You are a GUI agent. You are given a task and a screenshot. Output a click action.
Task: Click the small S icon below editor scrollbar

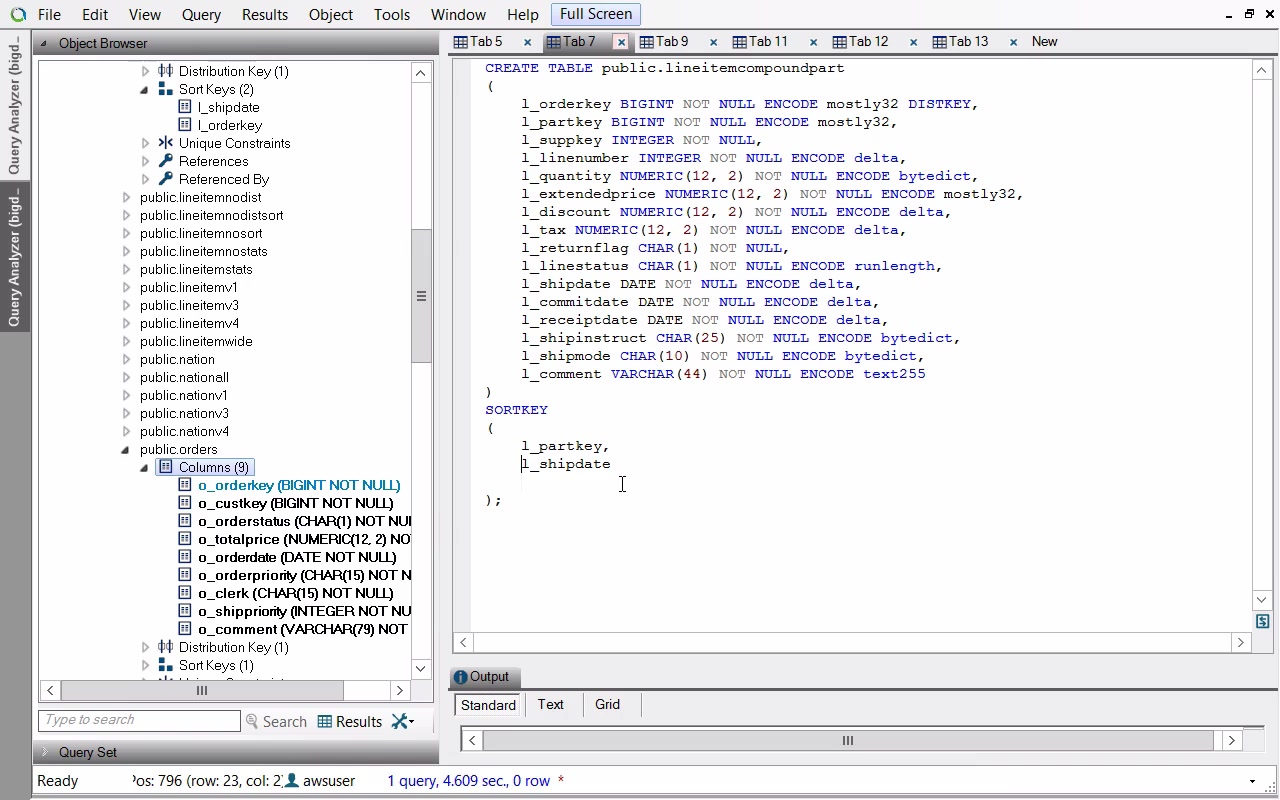pyautogui.click(x=1262, y=621)
